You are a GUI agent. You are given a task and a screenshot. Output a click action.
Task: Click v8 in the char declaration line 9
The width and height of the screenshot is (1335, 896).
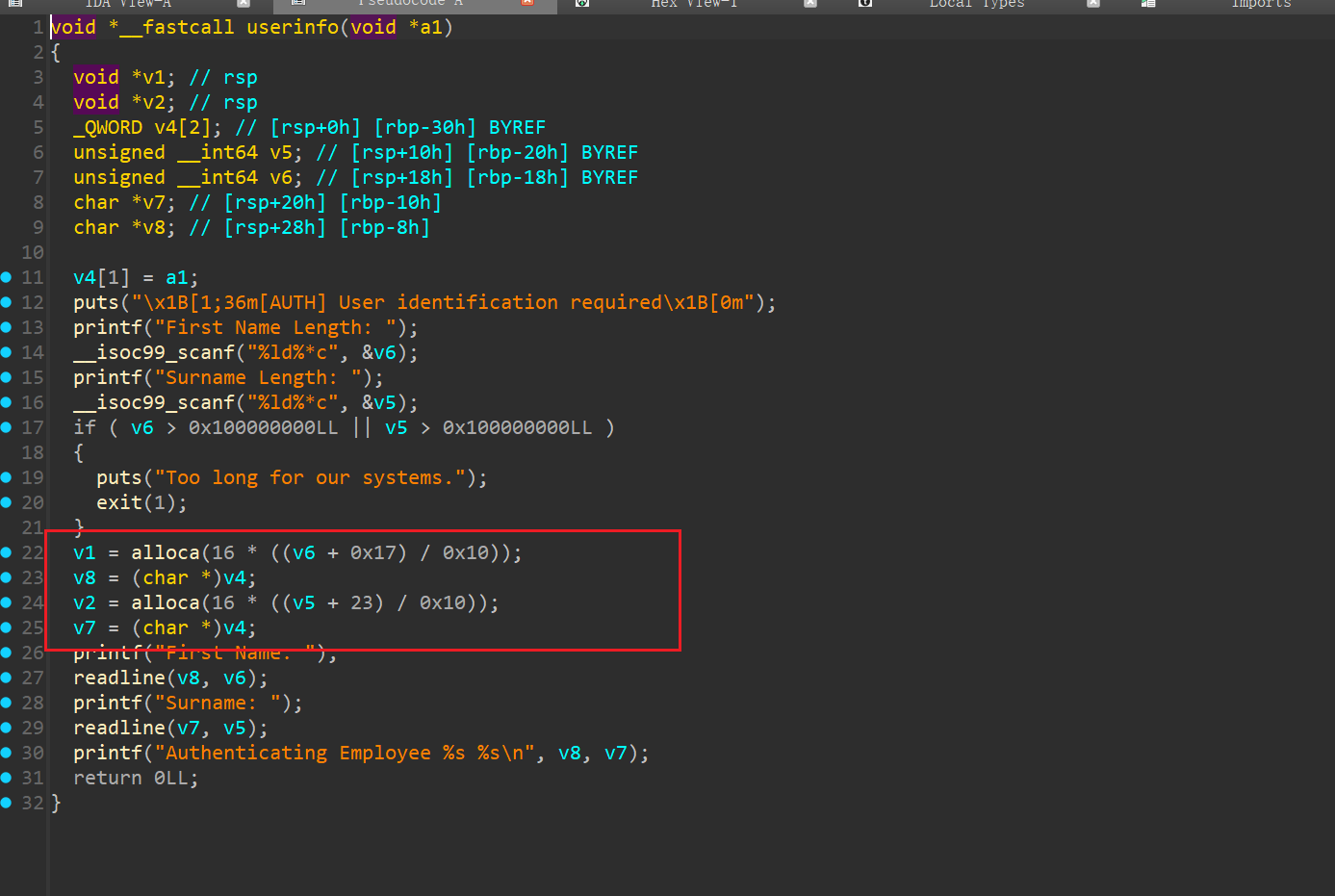click(x=154, y=227)
